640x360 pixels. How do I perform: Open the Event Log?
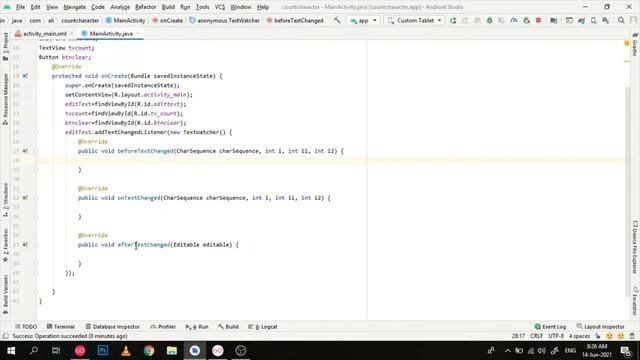click(550, 327)
